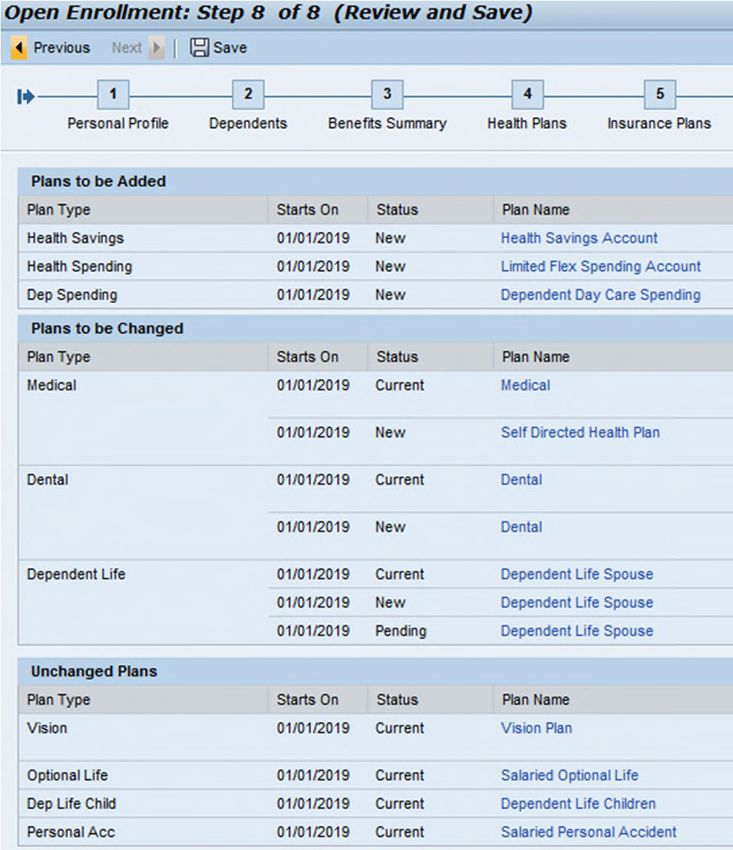The image size is (733, 850).
Task: Open Dependent Life Spouse link with New status
Action: coord(577,602)
